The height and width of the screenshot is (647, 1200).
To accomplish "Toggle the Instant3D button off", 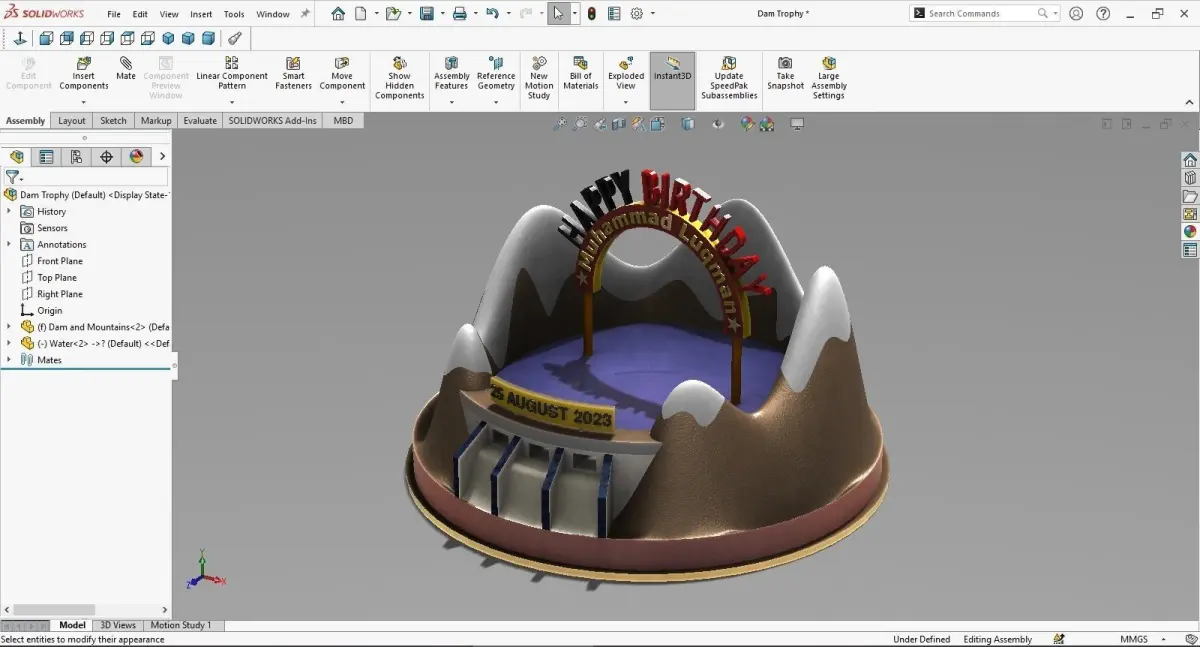I will [672, 81].
